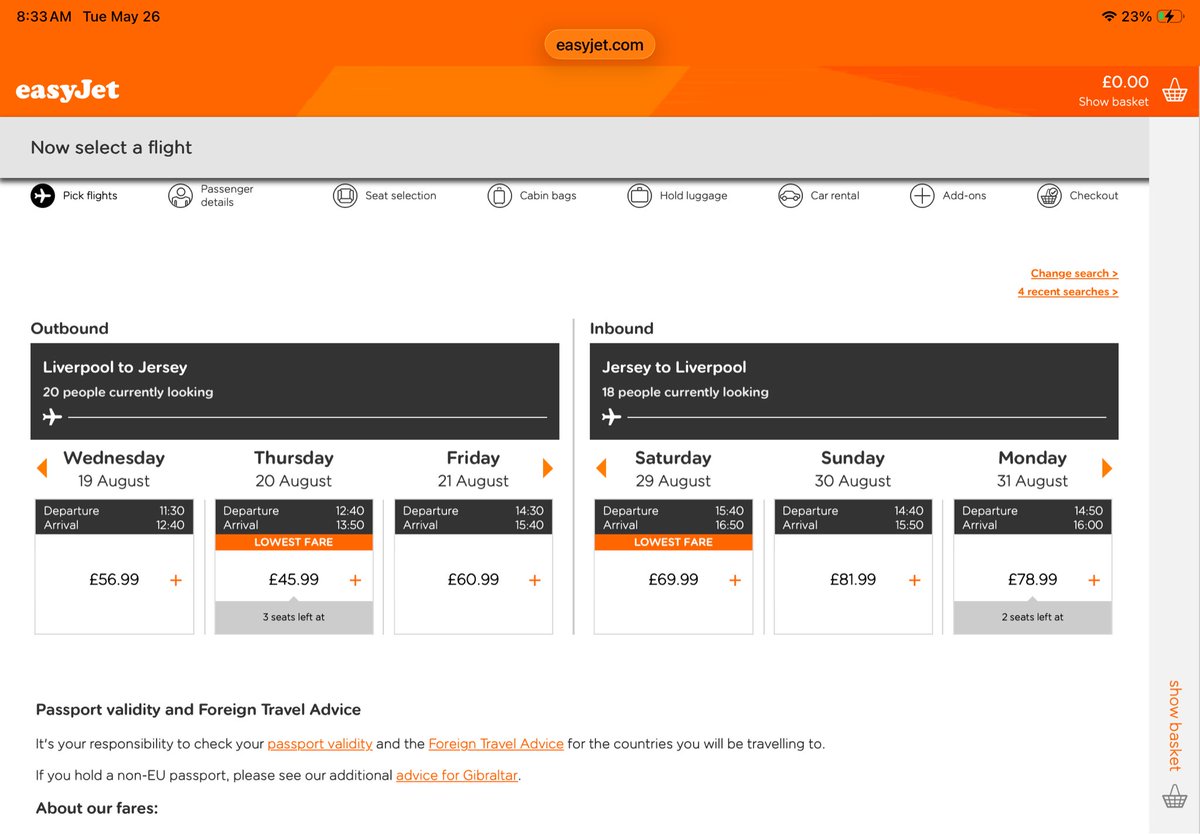Select Monday 31 August date heading
The width and height of the screenshot is (1200, 834).
(1033, 469)
